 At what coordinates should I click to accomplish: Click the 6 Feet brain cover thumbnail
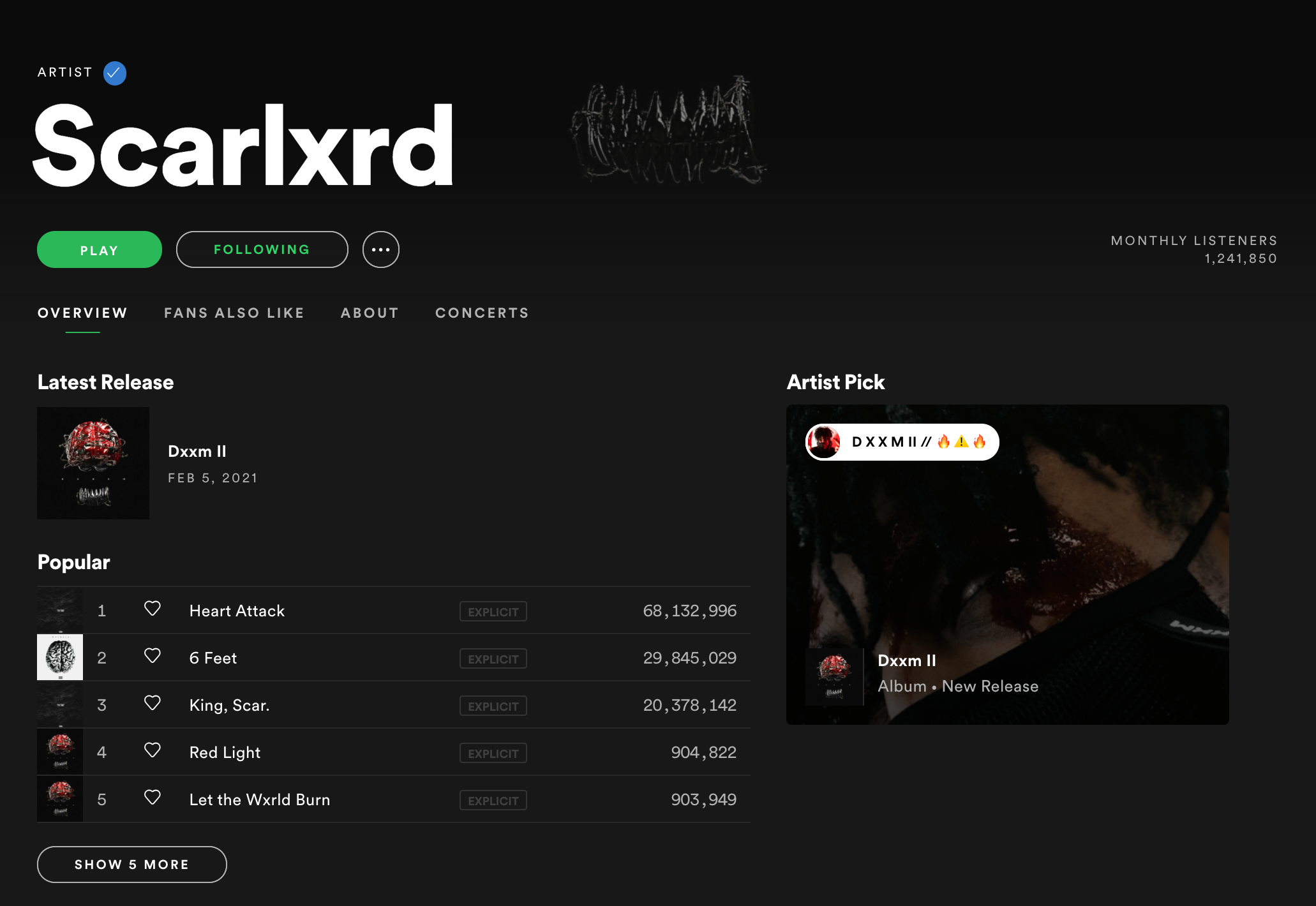click(60, 657)
